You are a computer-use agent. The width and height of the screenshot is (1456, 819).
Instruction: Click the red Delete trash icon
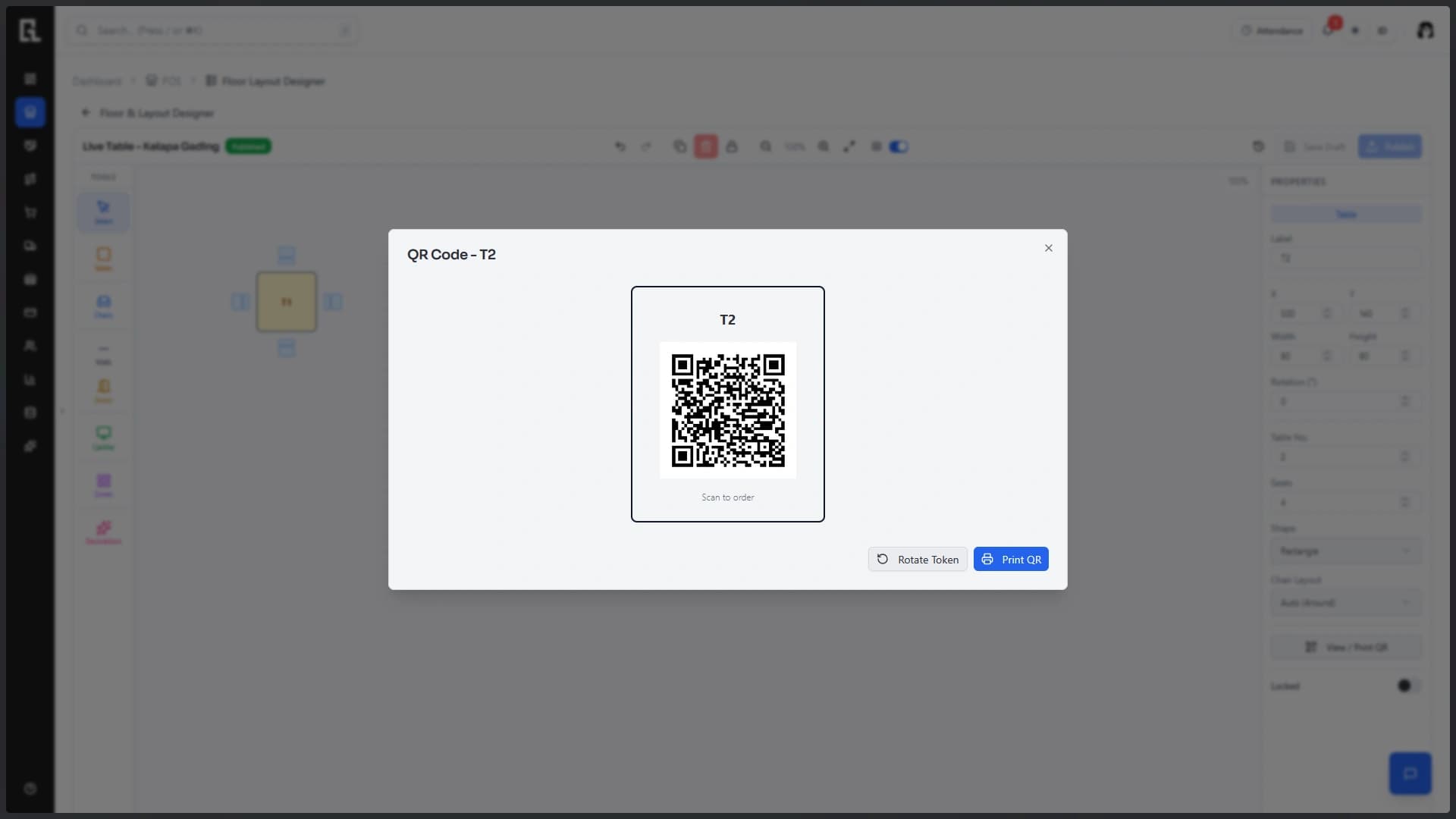(x=705, y=146)
